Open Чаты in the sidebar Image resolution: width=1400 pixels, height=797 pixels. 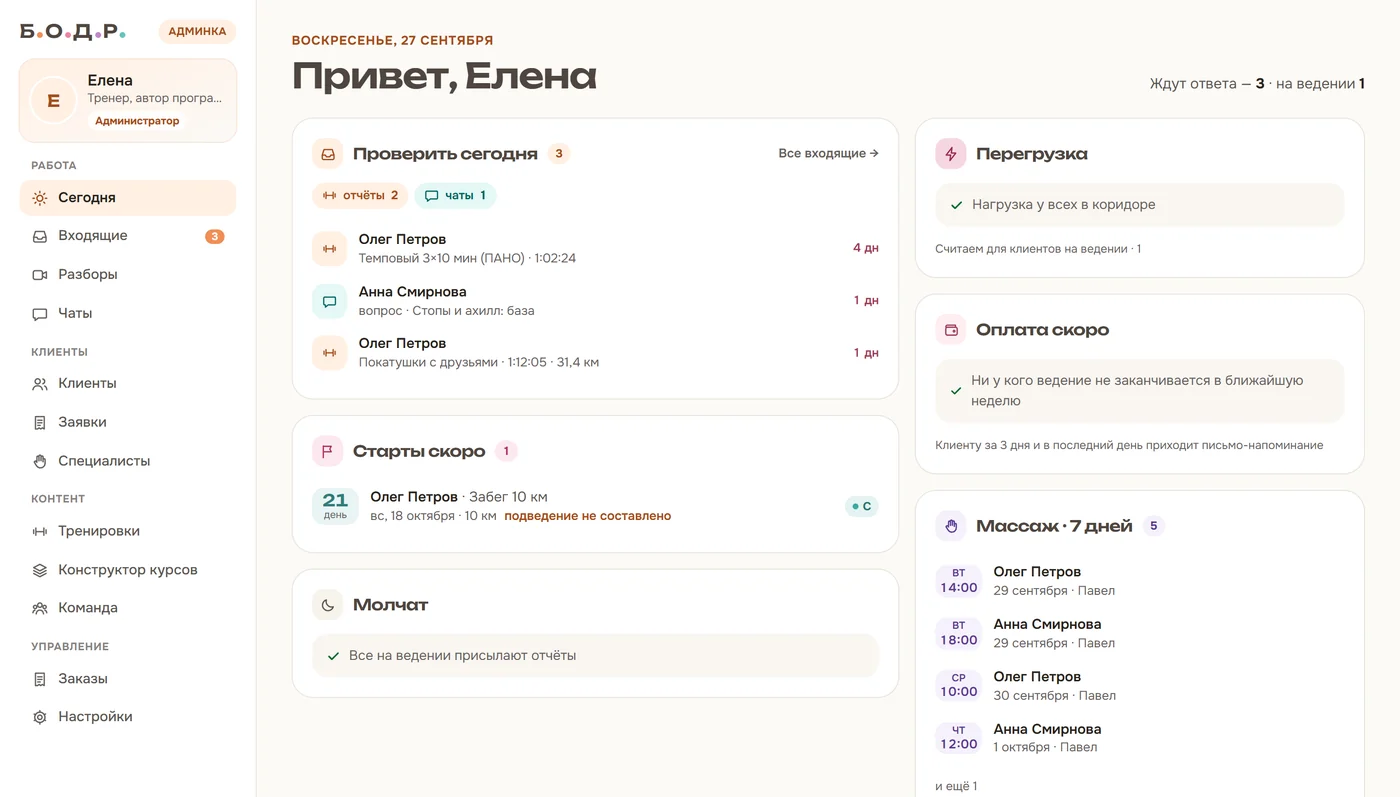pyautogui.click(x=128, y=313)
